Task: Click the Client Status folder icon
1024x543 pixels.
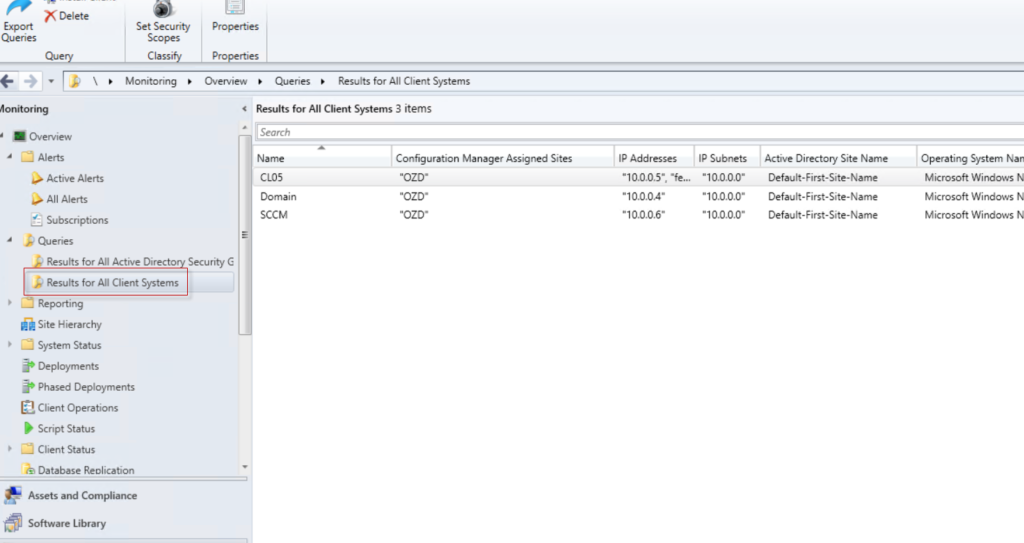Action: 27,450
